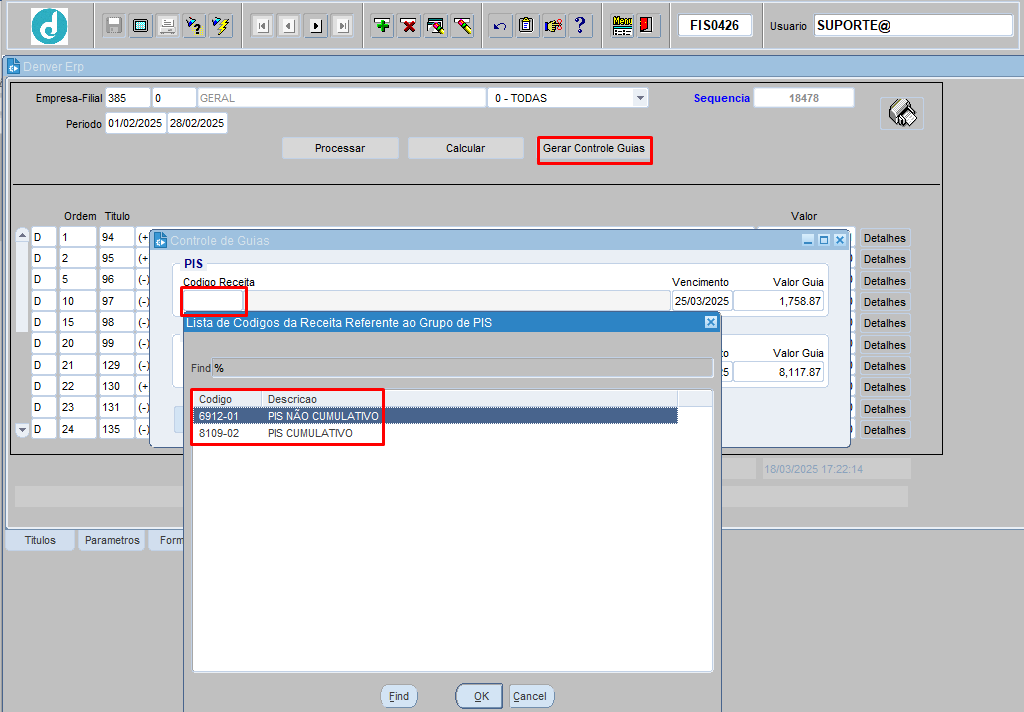The image size is (1024, 712).
Task: Click the green plus insert record icon
Action: point(382,26)
